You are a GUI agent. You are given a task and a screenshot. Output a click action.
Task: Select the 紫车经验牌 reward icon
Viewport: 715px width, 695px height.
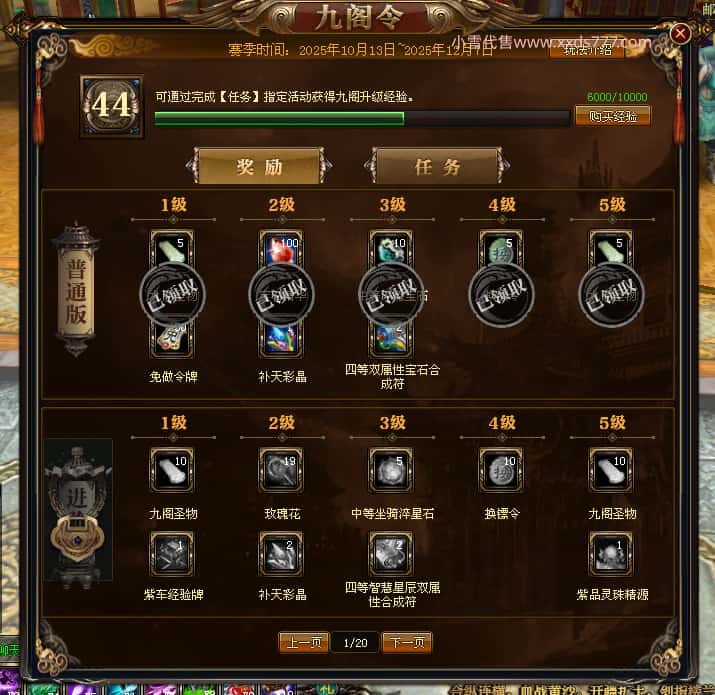pyautogui.click(x=172, y=554)
